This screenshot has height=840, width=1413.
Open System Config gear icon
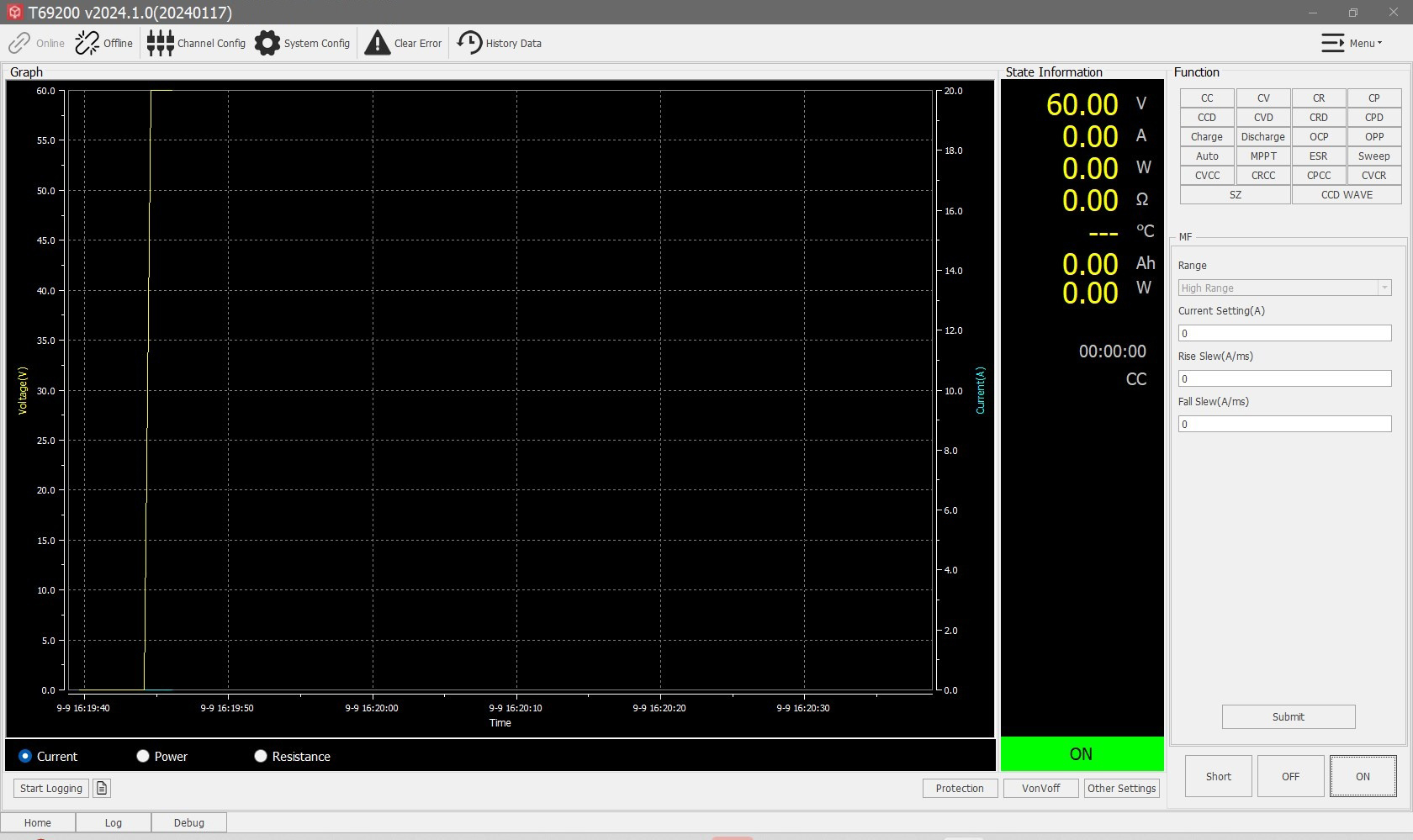(x=267, y=43)
